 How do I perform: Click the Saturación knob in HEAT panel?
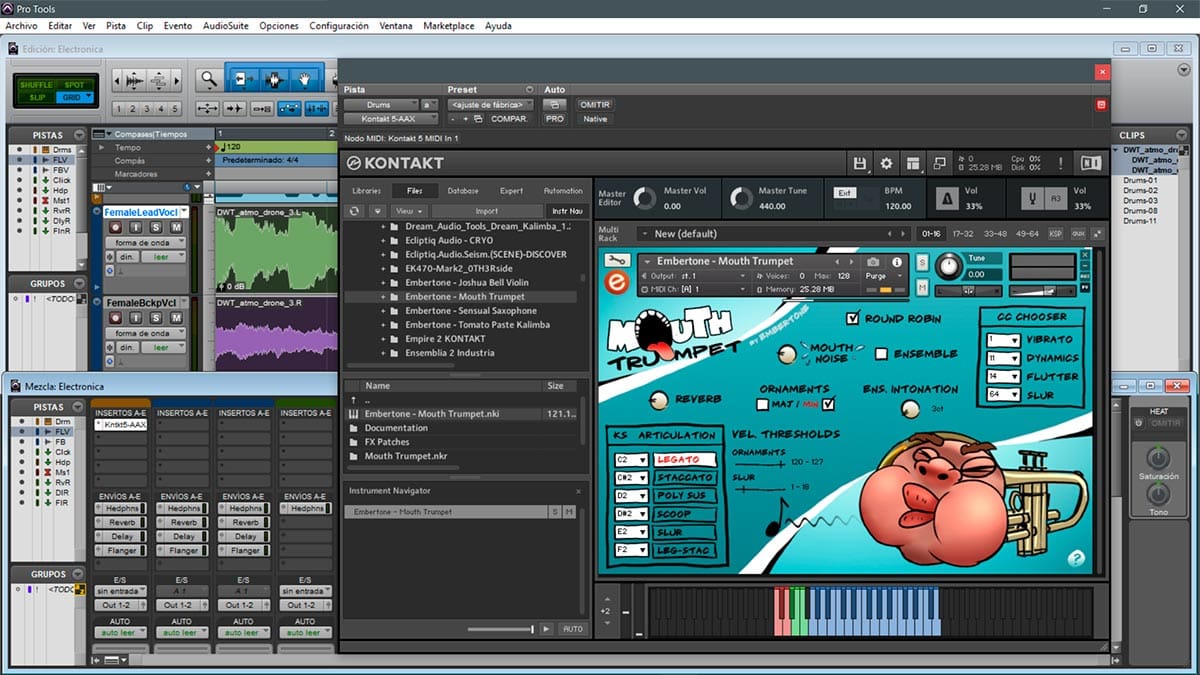(x=1157, y=459)
